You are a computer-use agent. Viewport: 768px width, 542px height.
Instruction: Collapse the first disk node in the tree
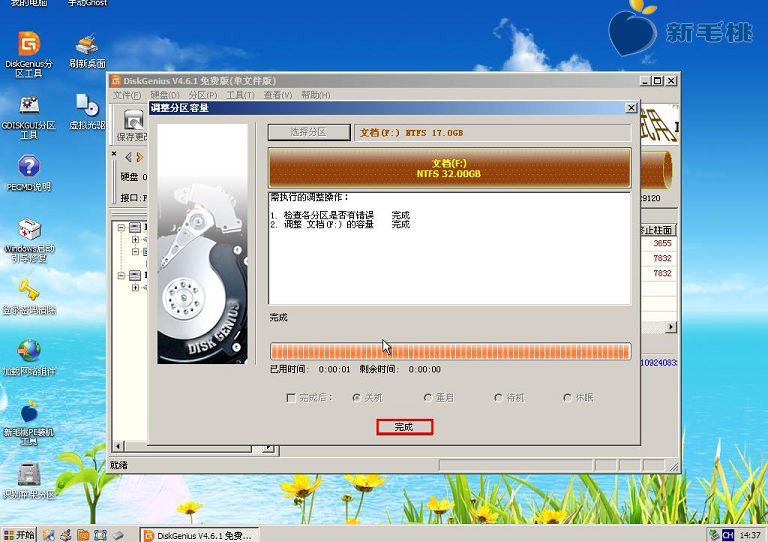[x=121, y=228]
